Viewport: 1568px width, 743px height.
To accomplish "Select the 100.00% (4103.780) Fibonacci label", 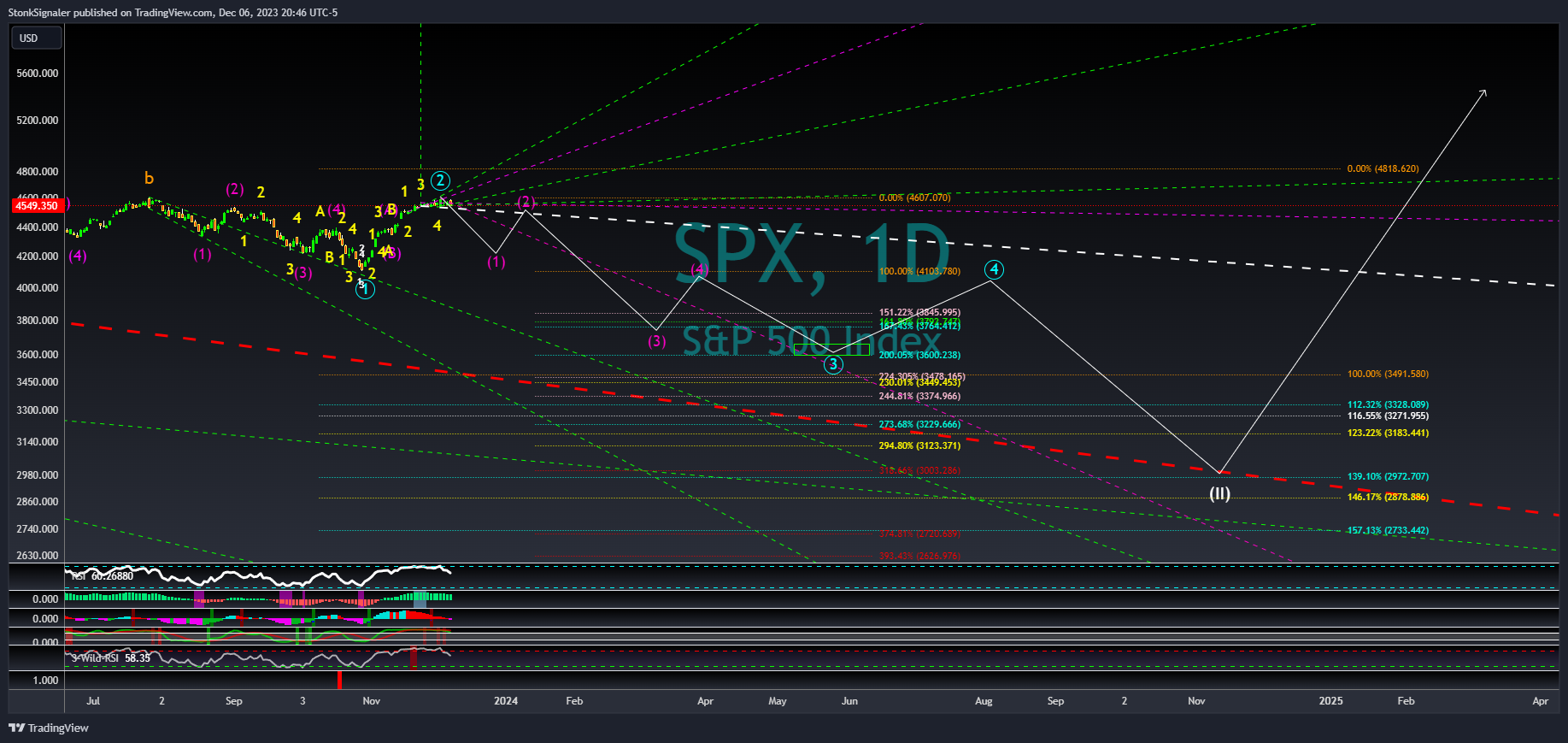I will pyautogui.click(x=919, y=272).
